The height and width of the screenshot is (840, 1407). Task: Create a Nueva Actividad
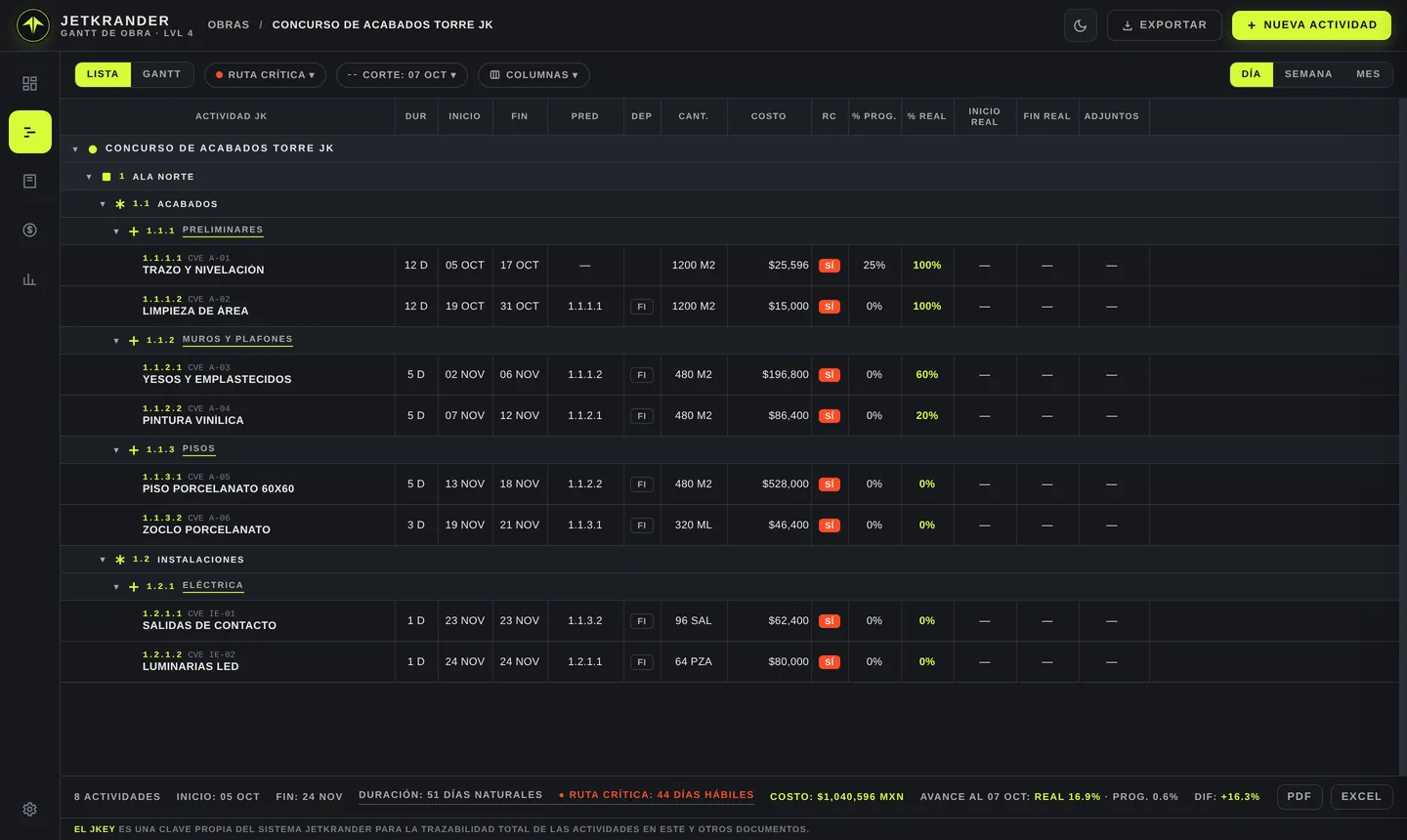[x=1311, y=25]
